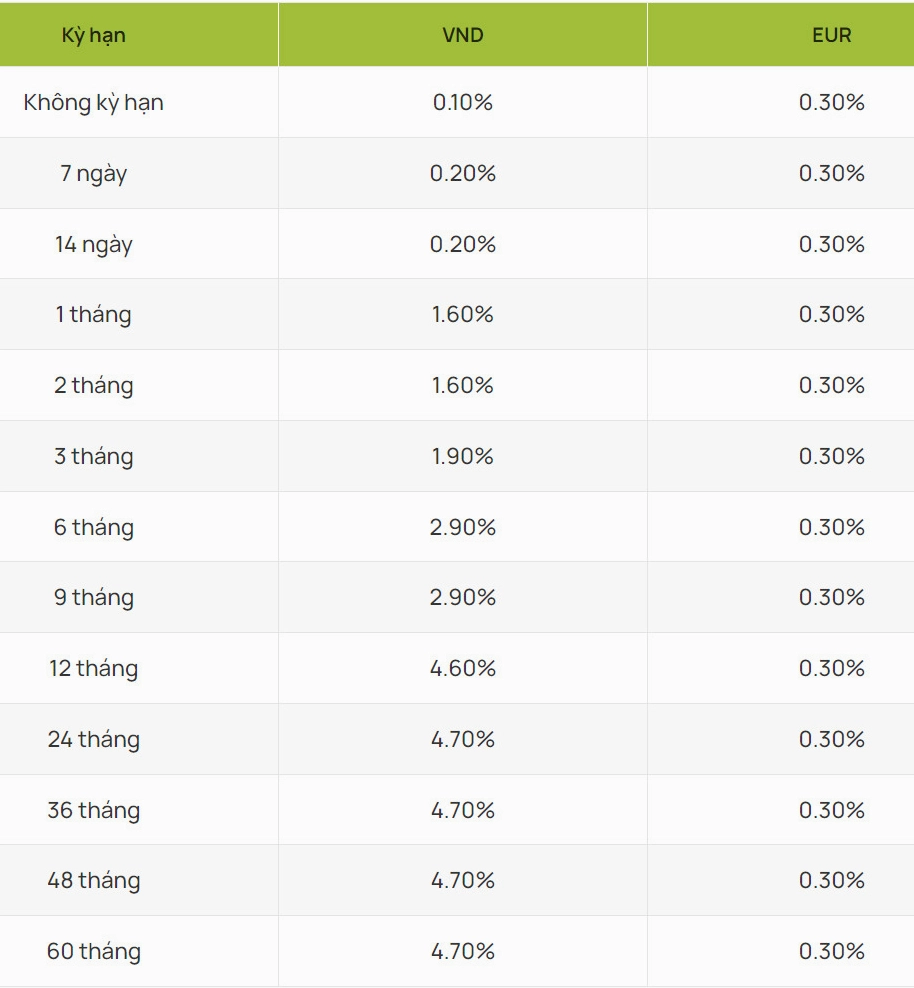Viewport: 914px width, 988px height.
Task: Select the "7 ngày" term cell
Action: [x=94, y=173]
